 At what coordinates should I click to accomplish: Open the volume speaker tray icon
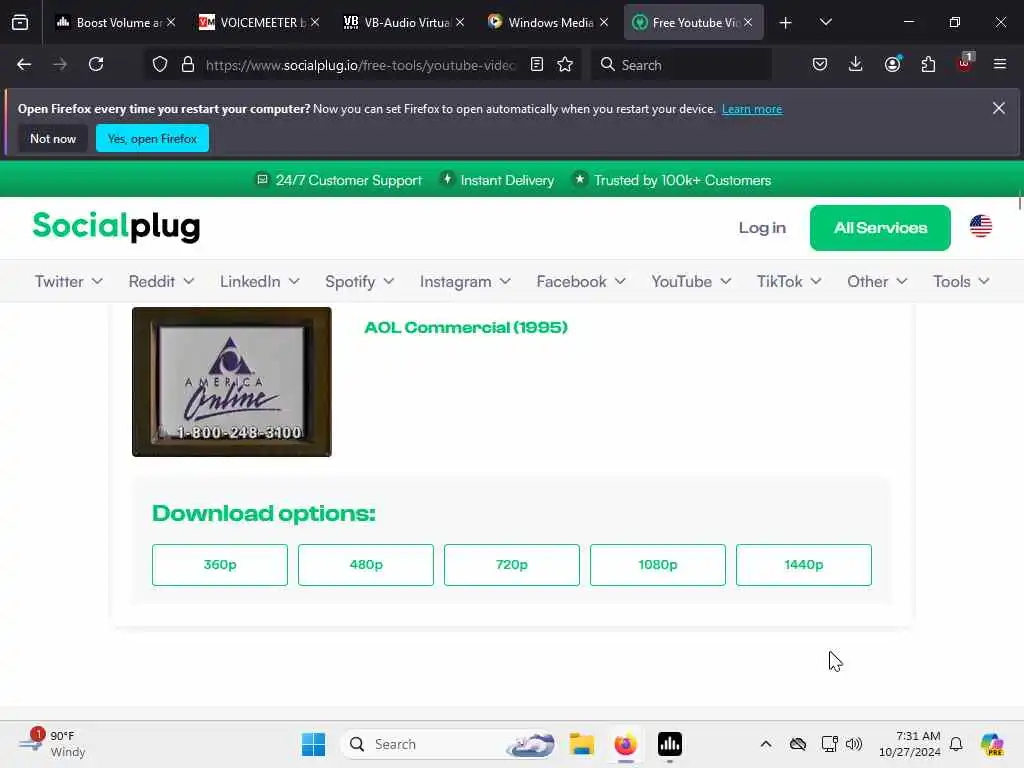(x=854, y=744)
